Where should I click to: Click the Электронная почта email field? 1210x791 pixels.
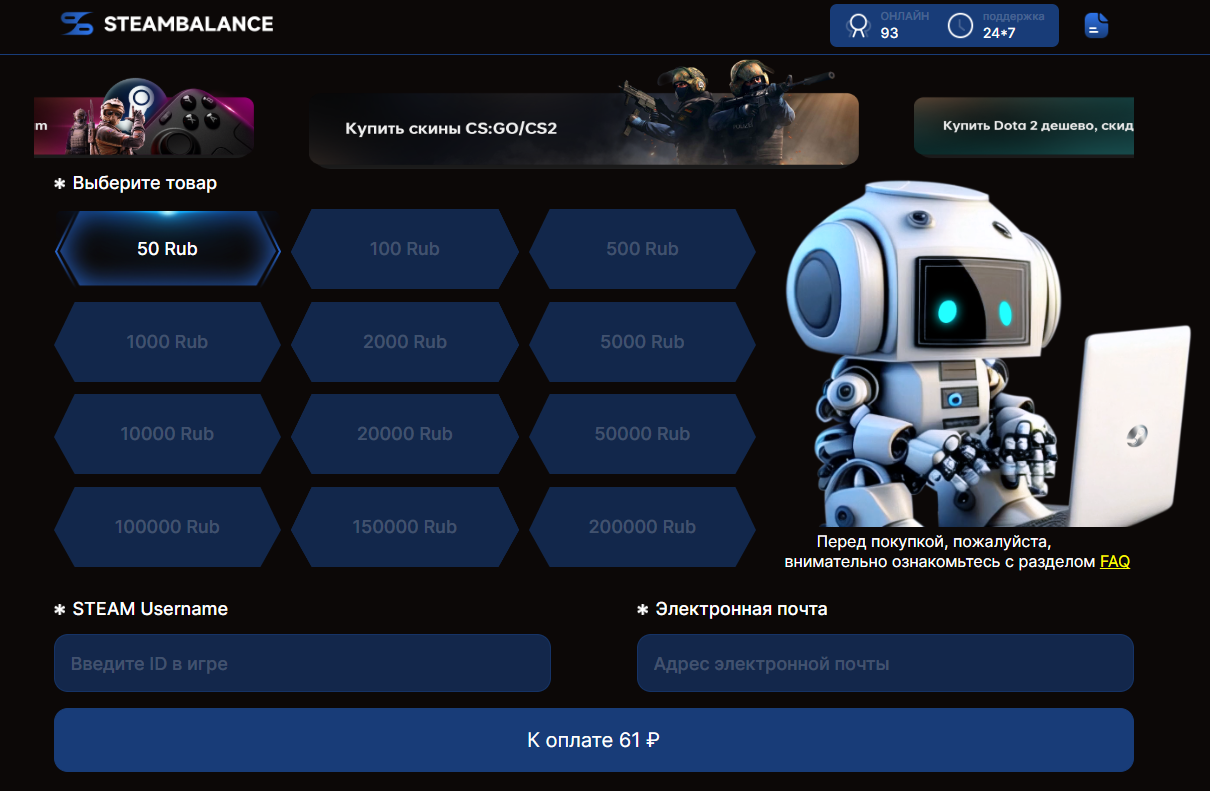tap(885, 663)
